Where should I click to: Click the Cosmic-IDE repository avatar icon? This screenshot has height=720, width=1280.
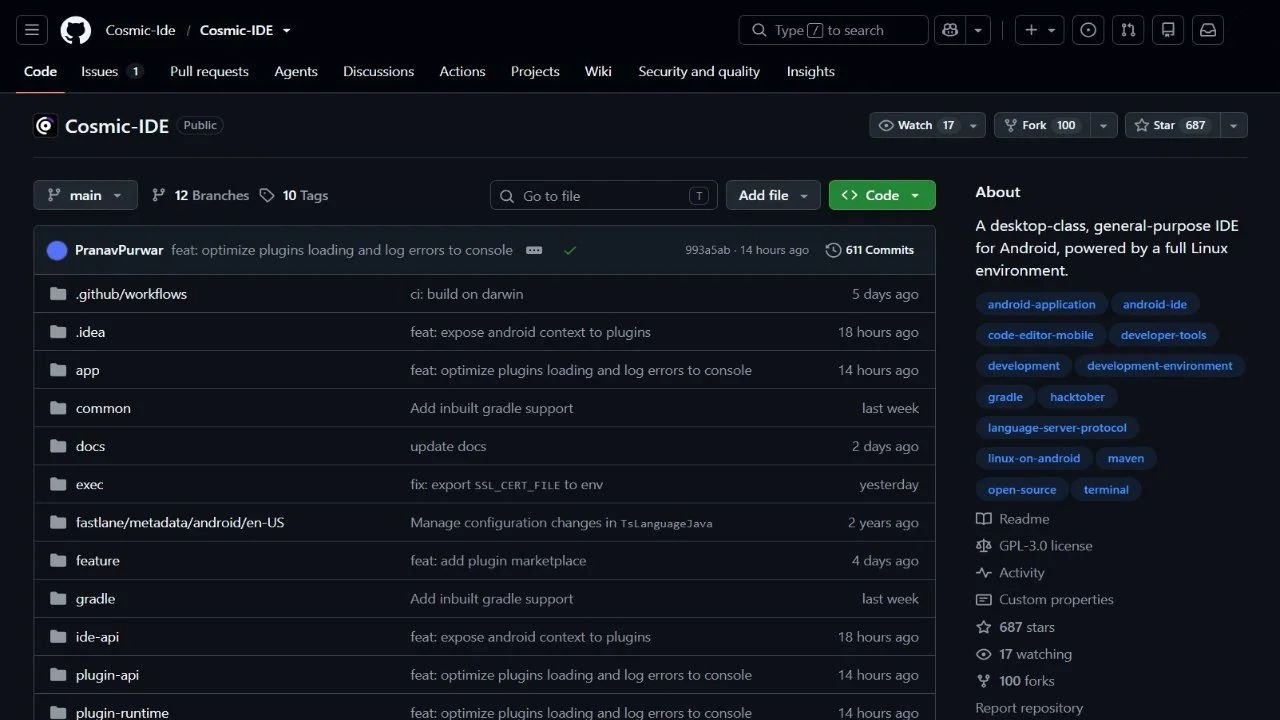pyautogui.click(x=45, y=126)
